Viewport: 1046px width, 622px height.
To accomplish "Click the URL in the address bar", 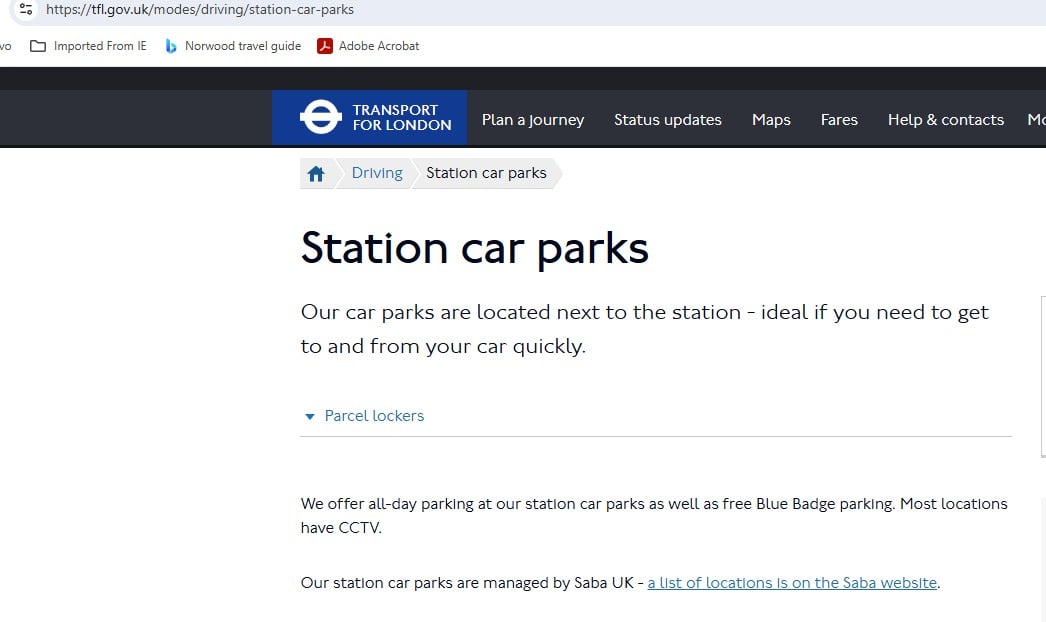I will tap(200, 10).
